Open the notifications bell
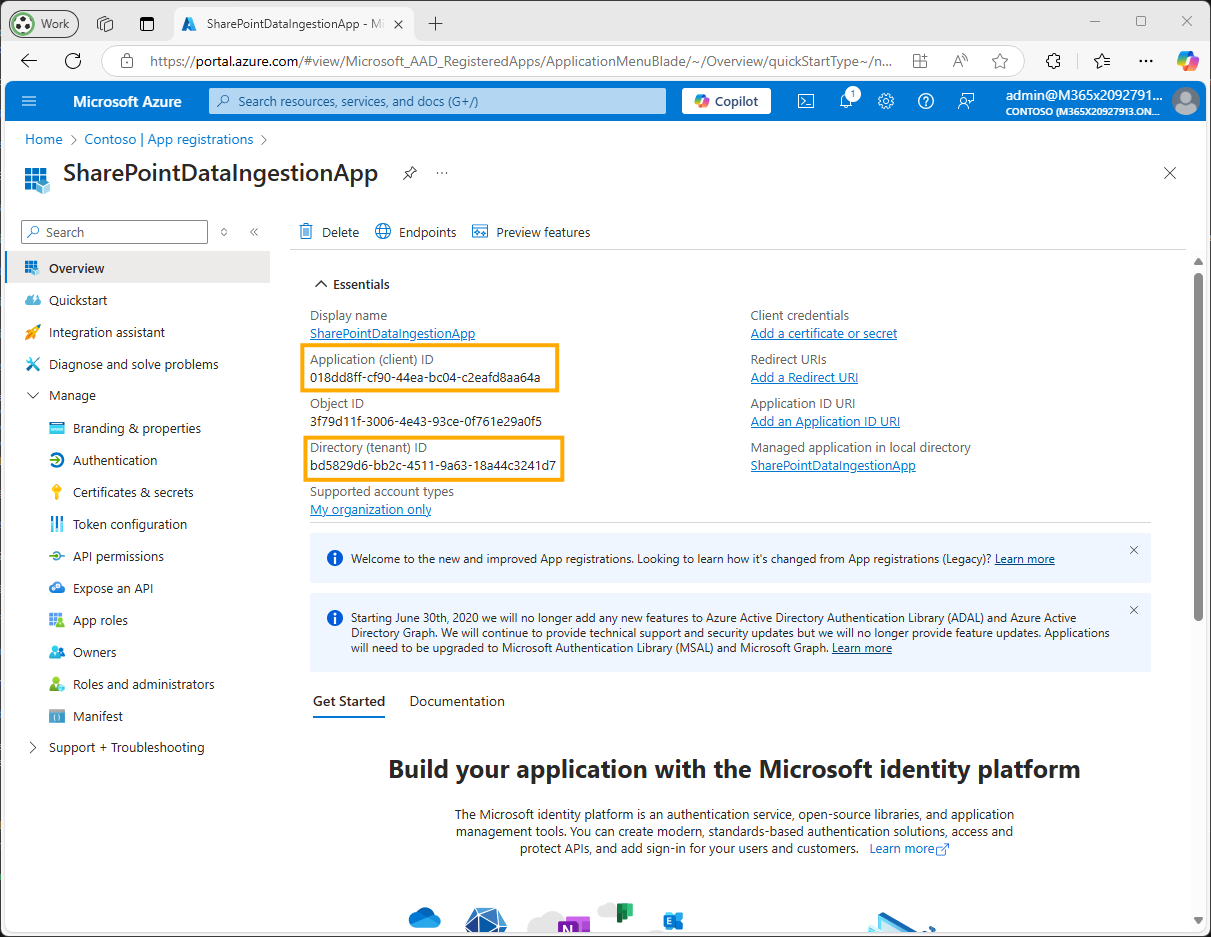This screenshot has height=937, width=1211. [846, 101]
